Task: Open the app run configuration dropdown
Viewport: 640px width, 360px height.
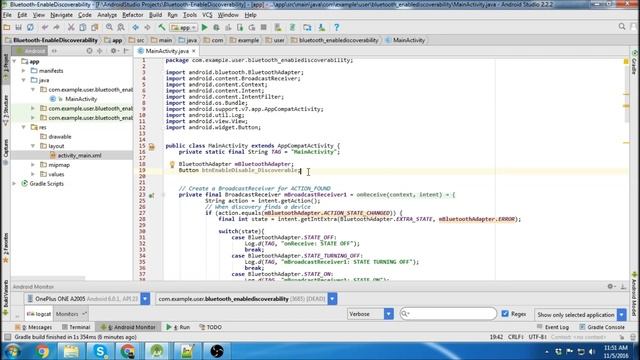Action: tap(184, 27)
